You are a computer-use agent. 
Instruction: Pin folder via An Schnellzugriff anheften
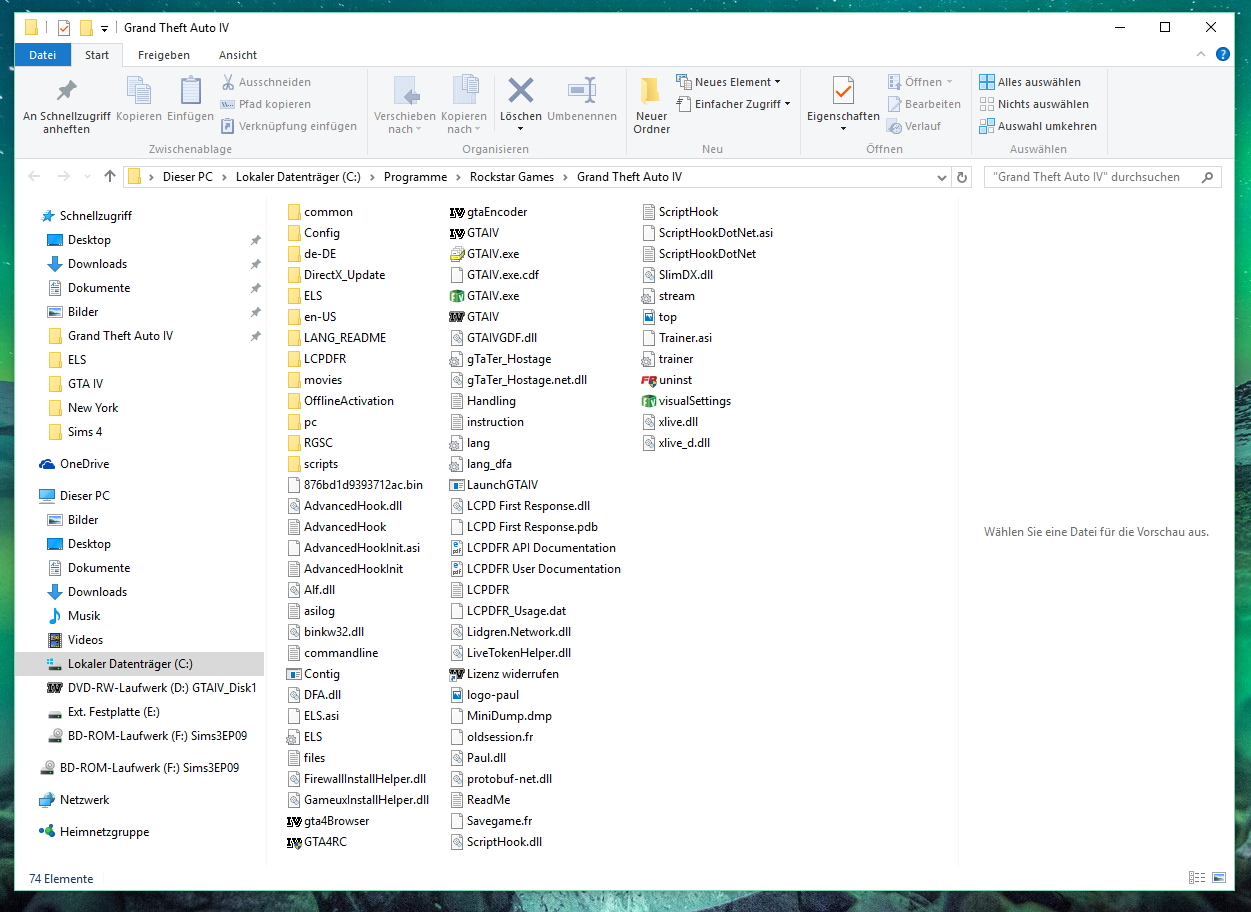tap(66, 106)
